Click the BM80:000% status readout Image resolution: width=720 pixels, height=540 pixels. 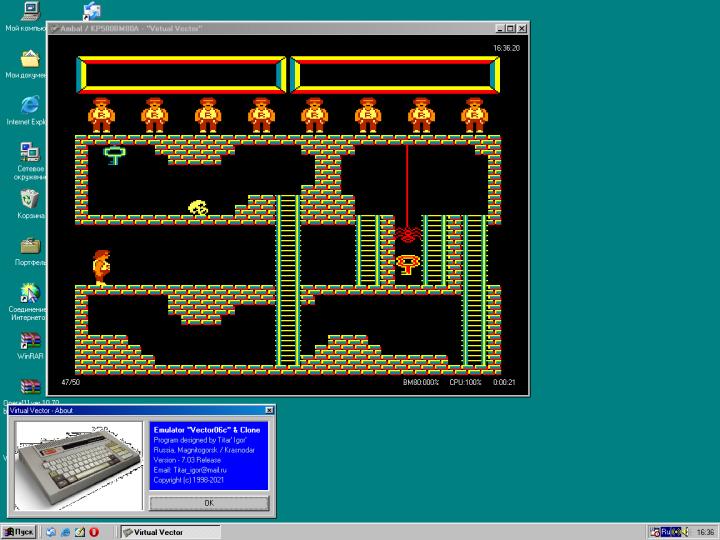click(x=421, y=382)
